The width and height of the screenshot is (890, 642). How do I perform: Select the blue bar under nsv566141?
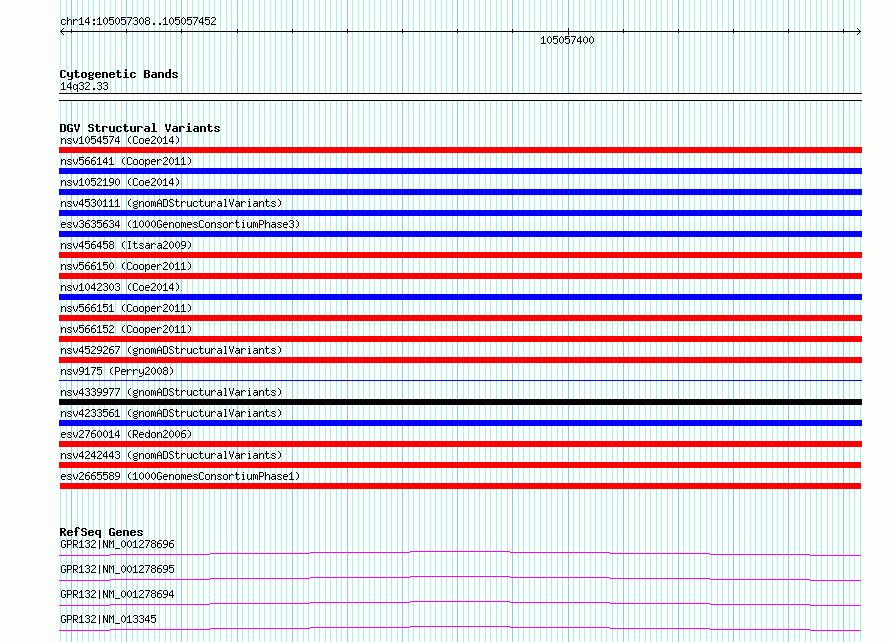[x=460, y=171]
